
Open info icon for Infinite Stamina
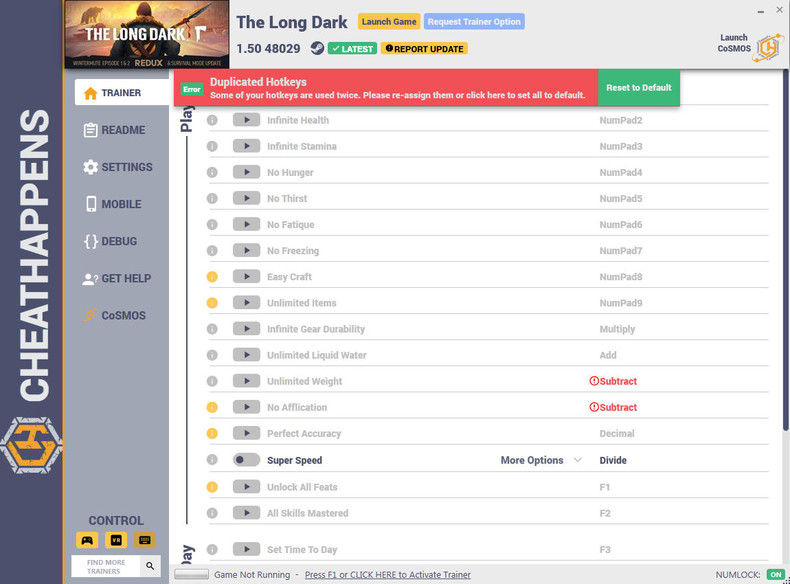tap(212, 147)
